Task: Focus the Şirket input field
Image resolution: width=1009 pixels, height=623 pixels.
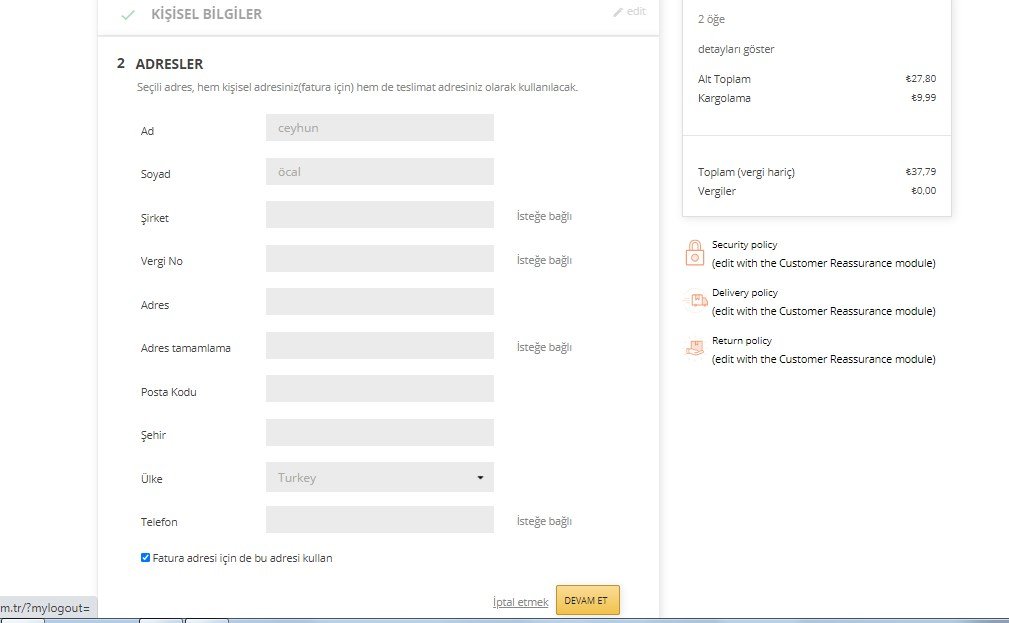Action: pos(380,214)
